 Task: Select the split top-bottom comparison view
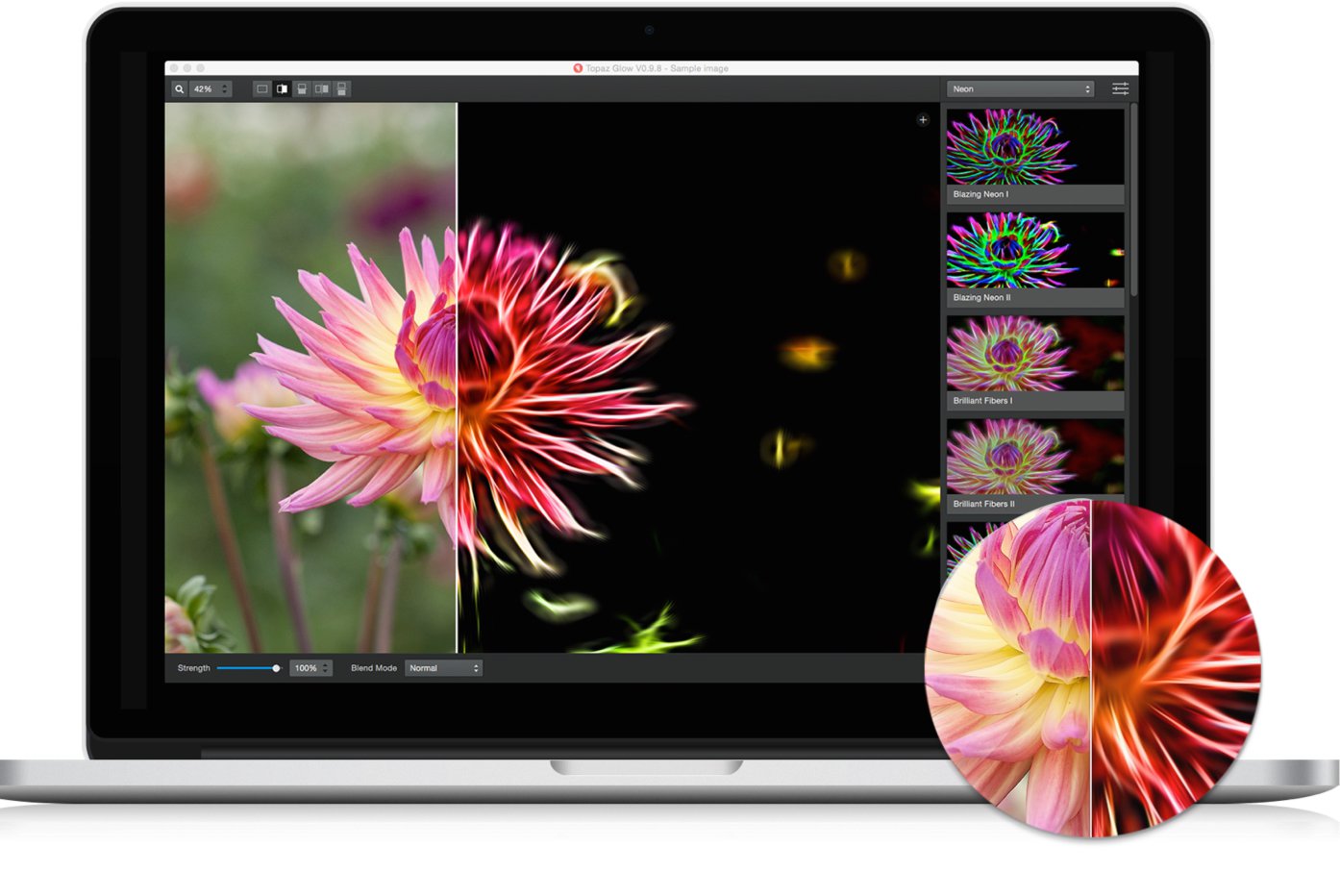click(x=302, y=89)
